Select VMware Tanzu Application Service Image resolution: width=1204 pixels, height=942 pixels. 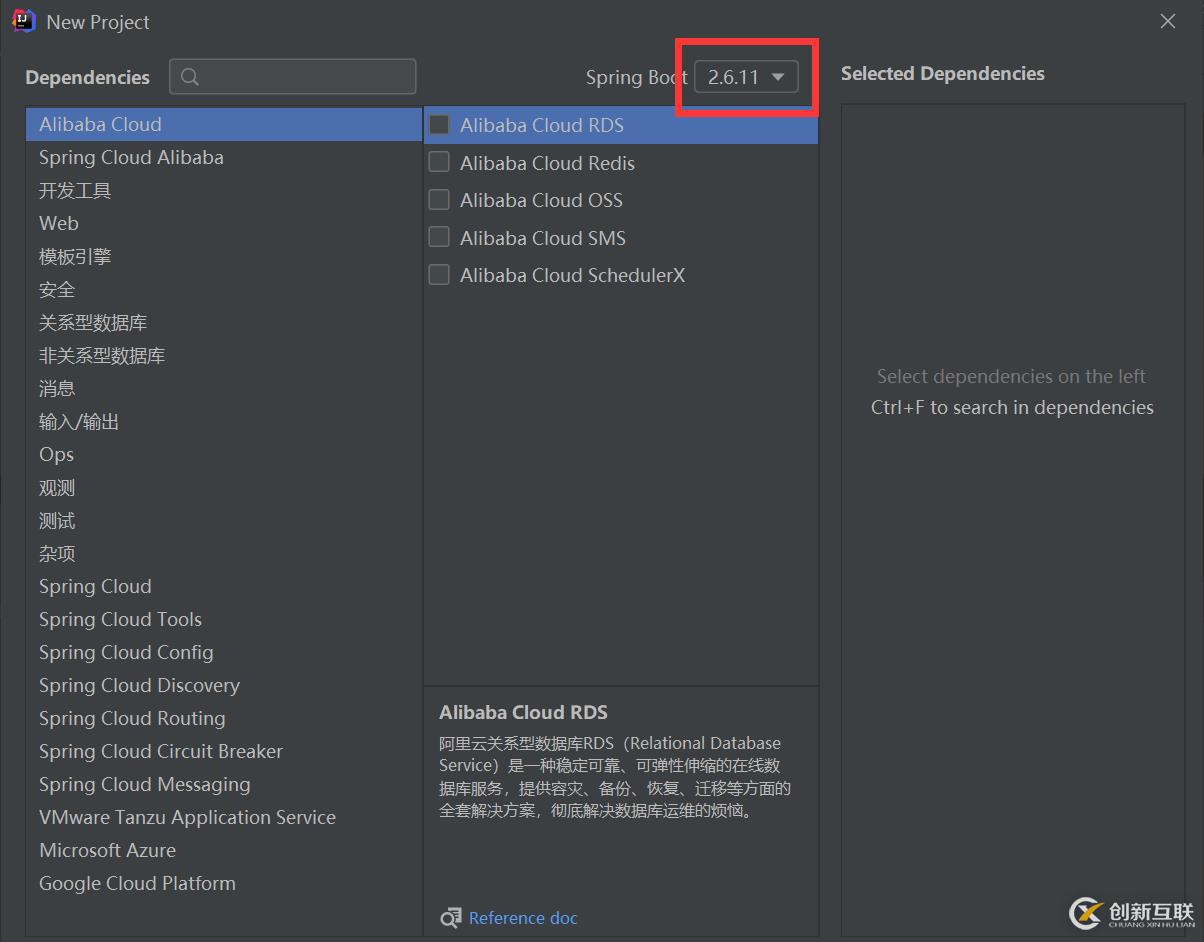(224, 817)
